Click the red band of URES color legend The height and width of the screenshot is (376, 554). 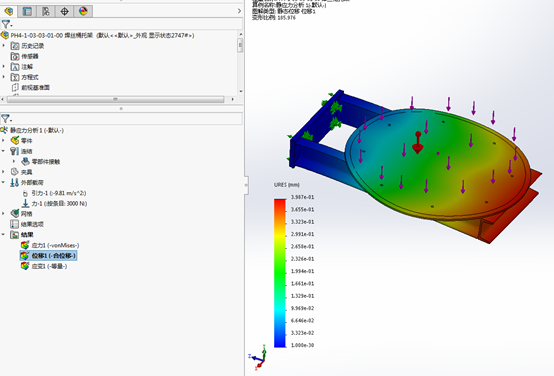[x=280, y=205]
